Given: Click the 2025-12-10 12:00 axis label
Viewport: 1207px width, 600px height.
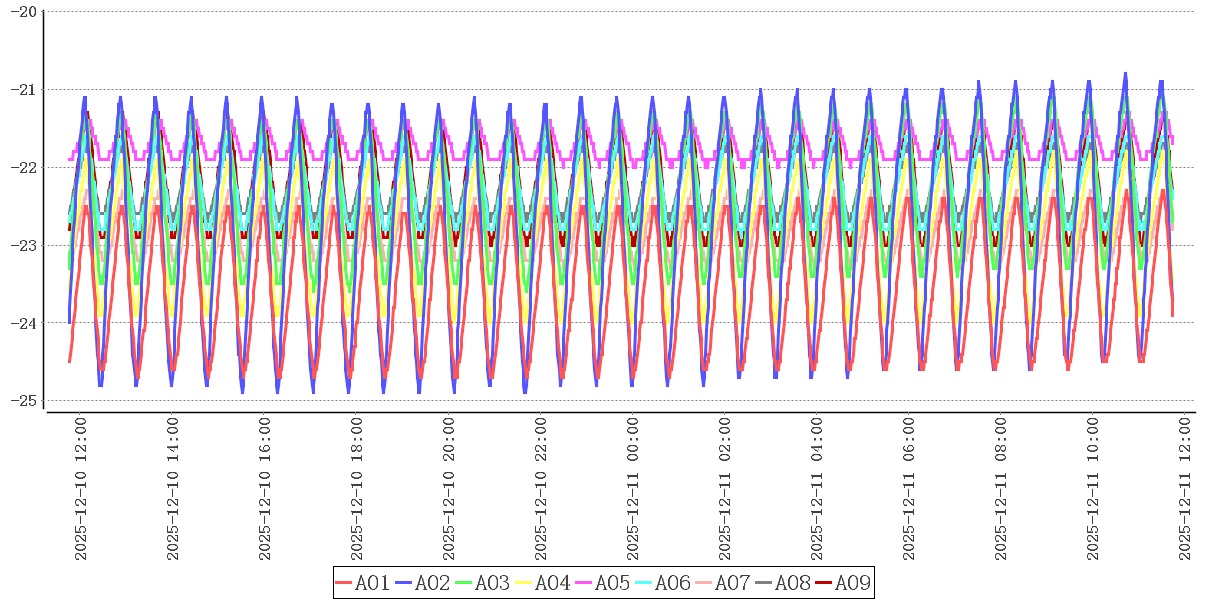Looking at the screenshot, I should [x=82, y=489].
